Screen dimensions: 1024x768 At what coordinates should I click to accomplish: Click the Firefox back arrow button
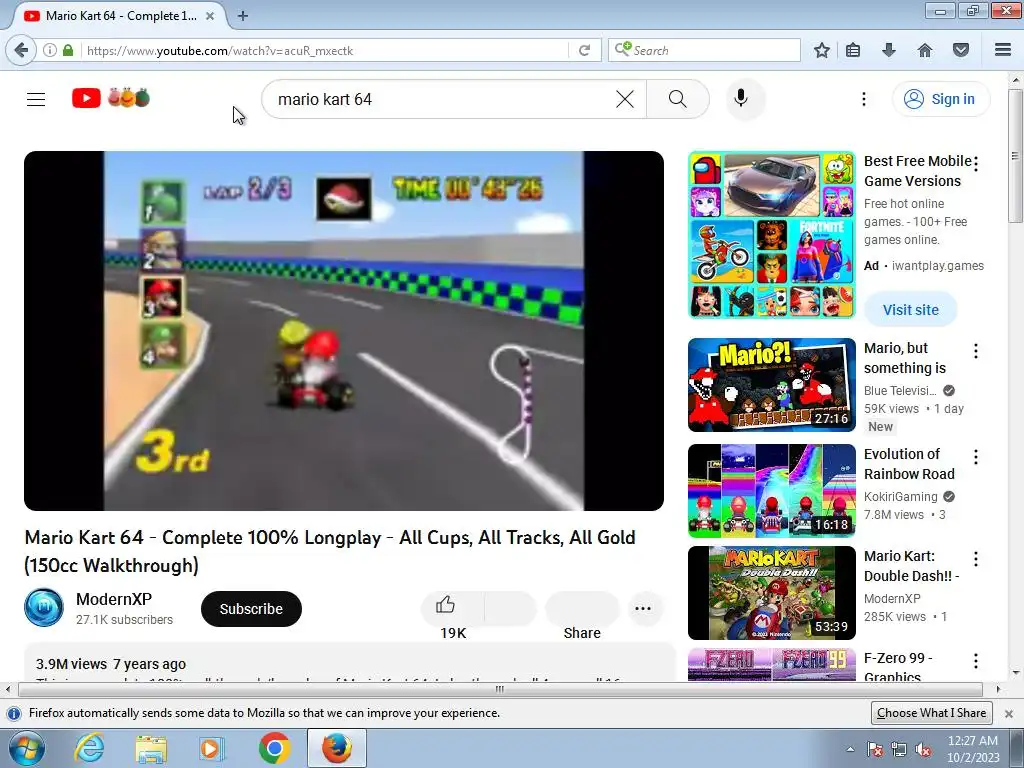22,50
